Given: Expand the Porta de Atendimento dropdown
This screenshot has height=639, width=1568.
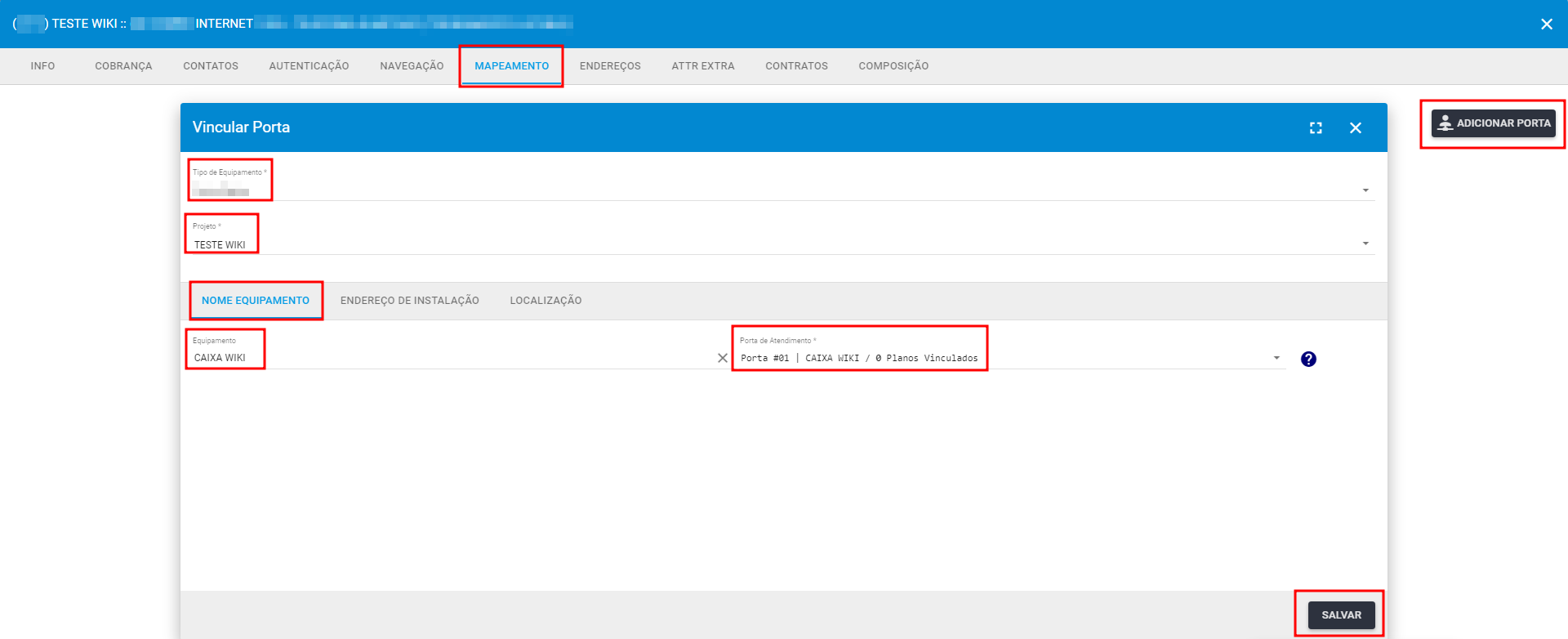Looking at the screenshot, I should point(1276,358).
